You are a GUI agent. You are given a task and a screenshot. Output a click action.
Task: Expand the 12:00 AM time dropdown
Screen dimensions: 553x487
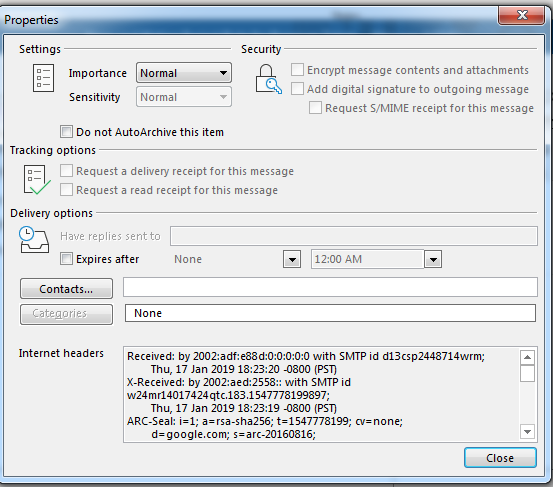(x=433, y=260)
